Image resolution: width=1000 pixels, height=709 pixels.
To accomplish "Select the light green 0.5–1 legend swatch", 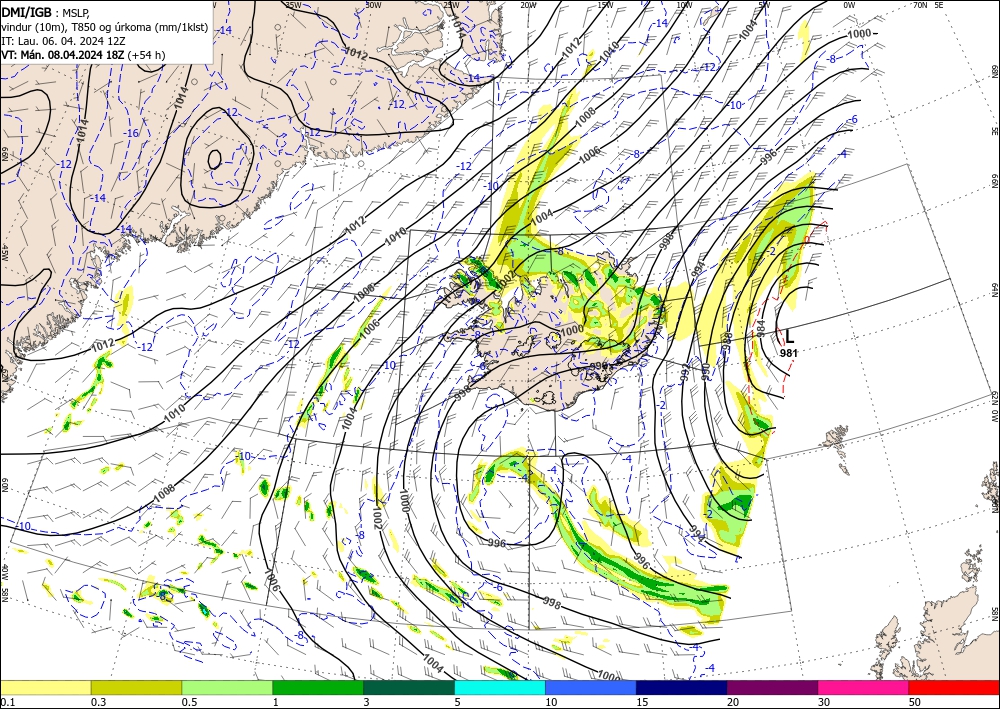I will tap(227, 687).
